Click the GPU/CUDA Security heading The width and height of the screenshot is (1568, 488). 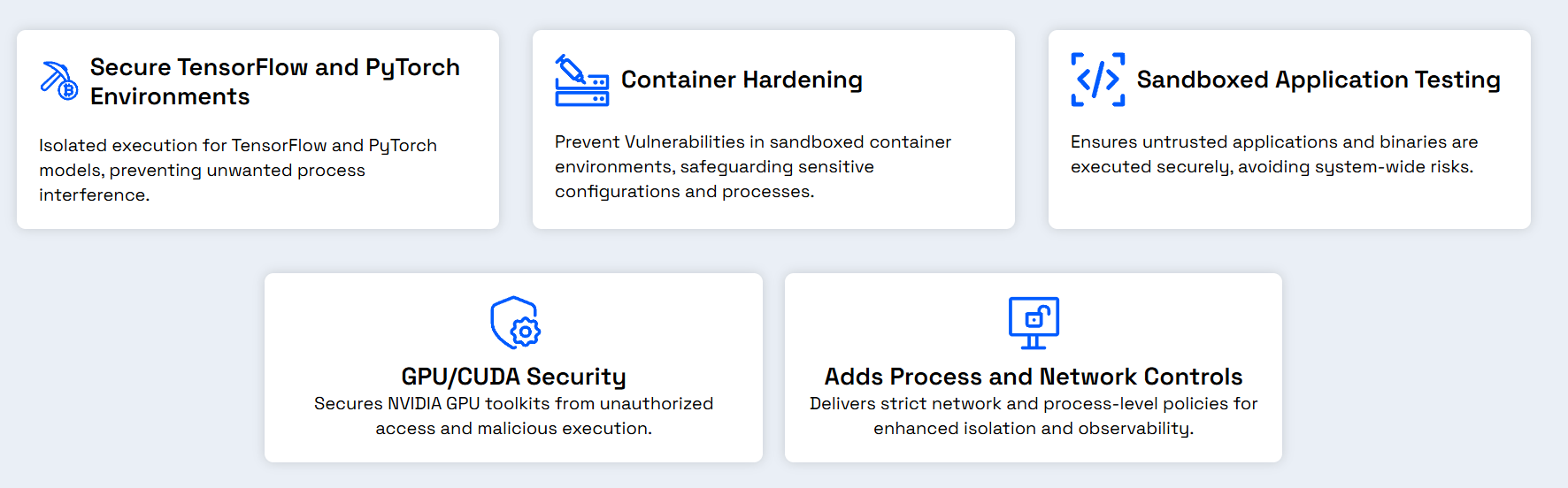point(513,377)
